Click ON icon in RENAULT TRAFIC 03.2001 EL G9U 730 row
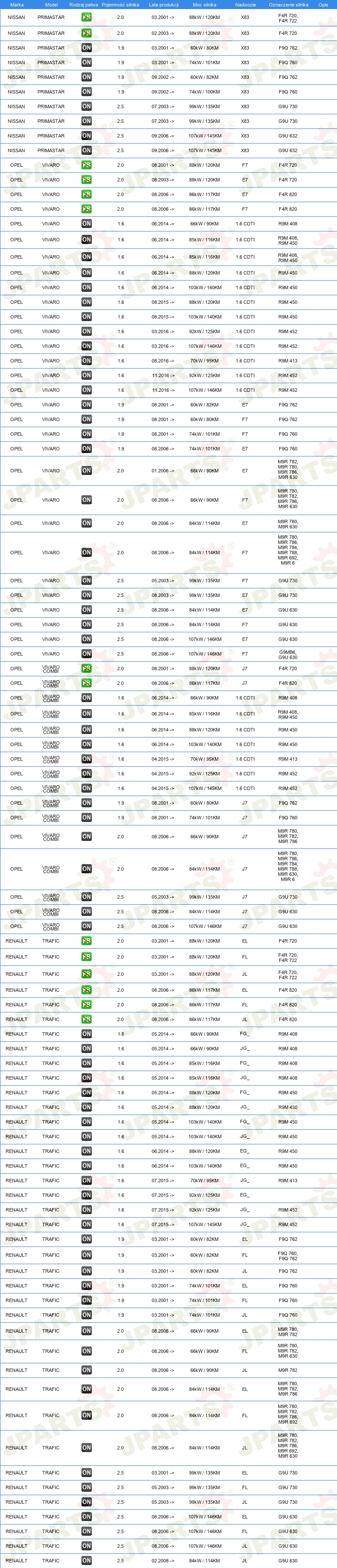This screenshot has height=1568, width=337. coord(86,1472)
